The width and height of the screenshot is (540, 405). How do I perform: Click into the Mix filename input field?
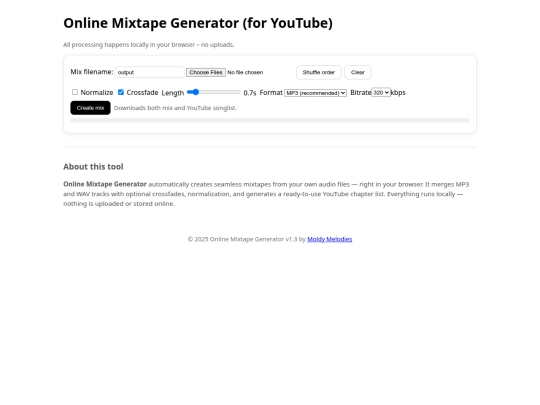pos(149,72)
